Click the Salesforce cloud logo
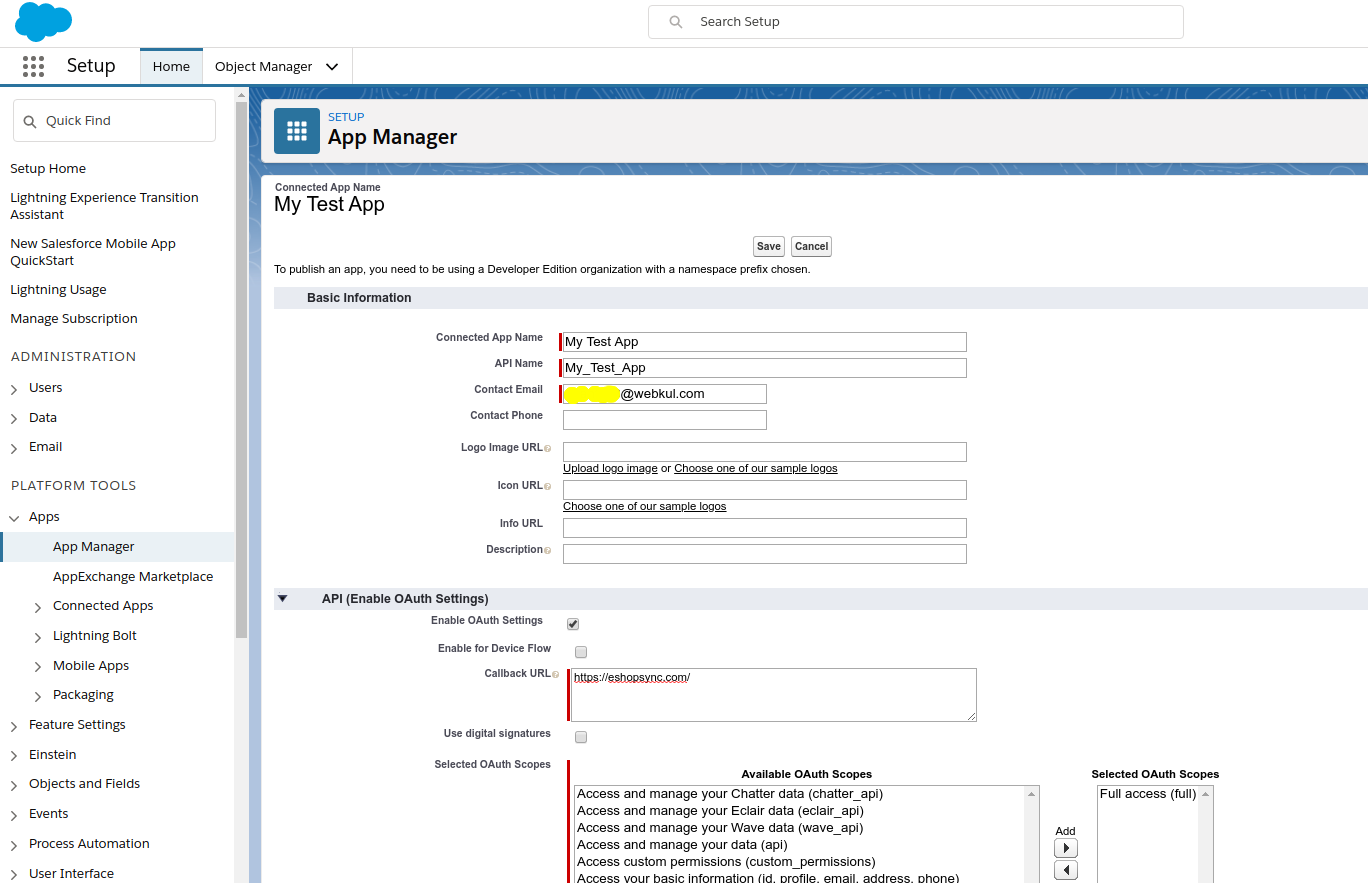Screen dimensions: 1368x883 point(43,22)
